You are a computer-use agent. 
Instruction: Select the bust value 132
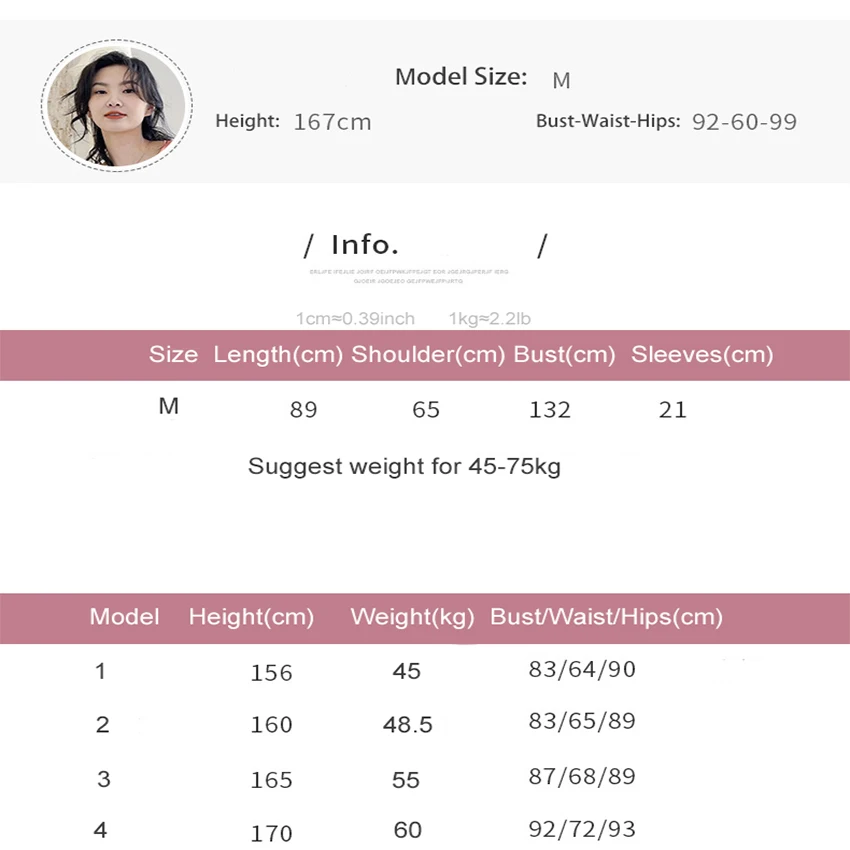(551, 410)
